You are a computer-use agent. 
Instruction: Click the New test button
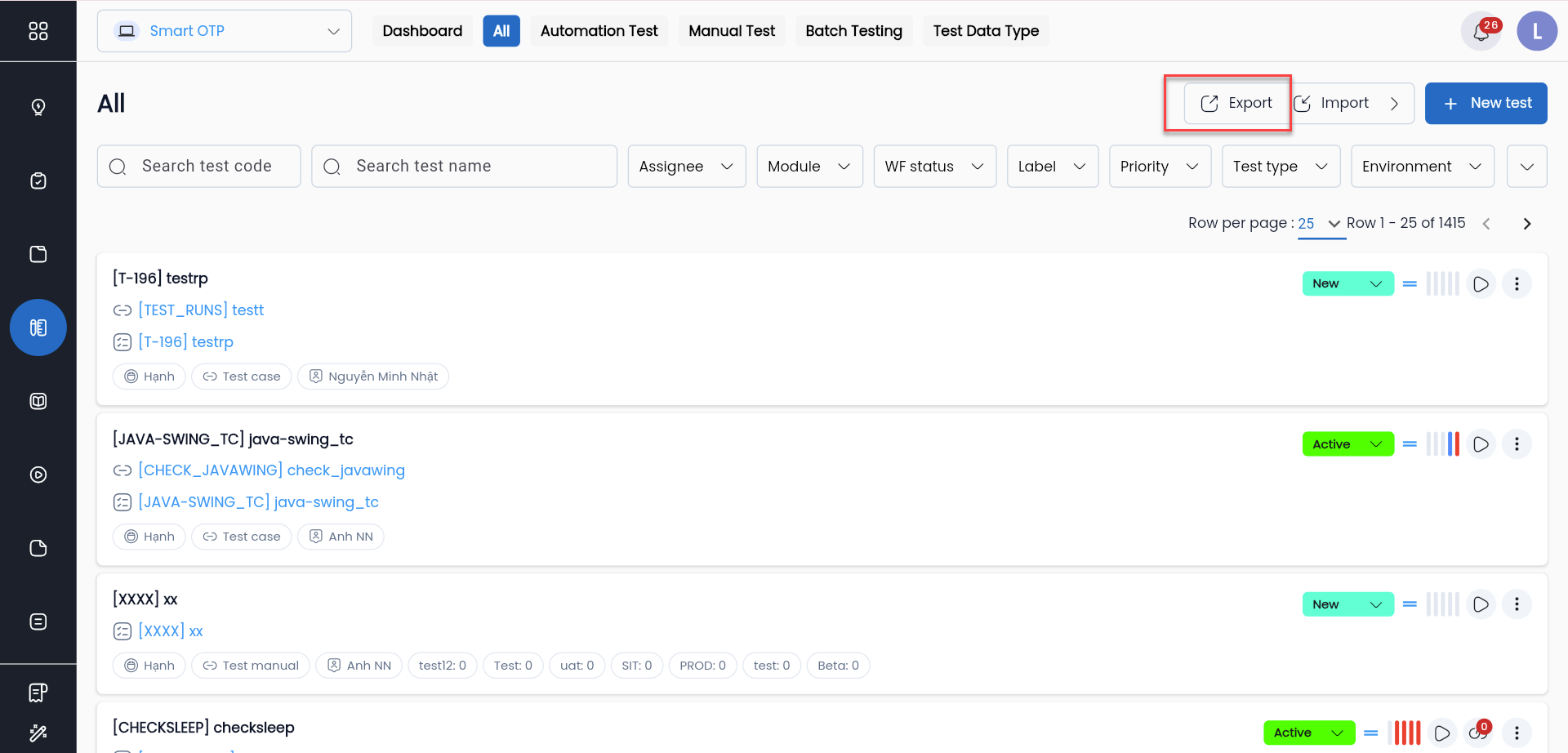click(x=1486, y=103)
